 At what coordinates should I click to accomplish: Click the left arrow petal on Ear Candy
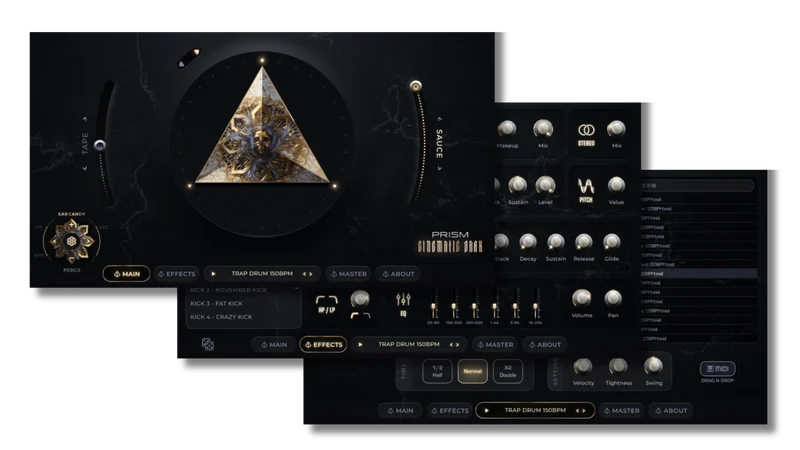click(x=55, y=241)
